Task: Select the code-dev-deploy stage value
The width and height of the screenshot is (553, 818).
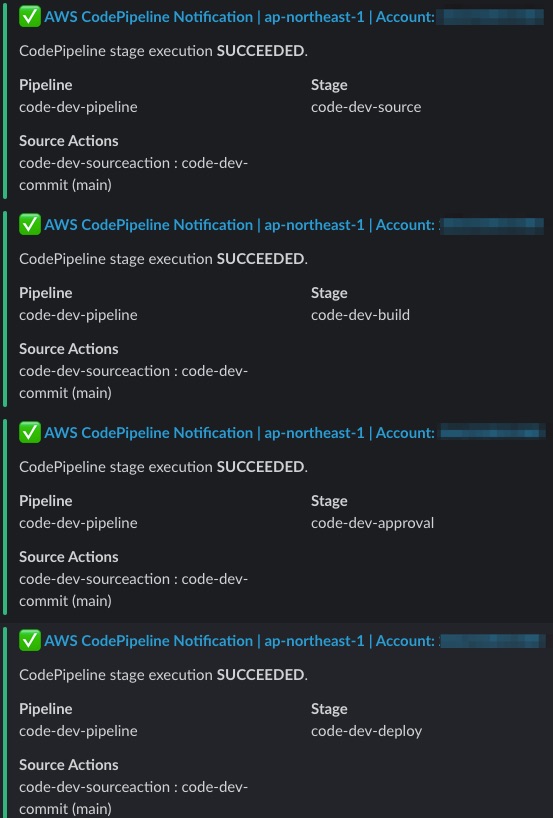Action: click(367, 731)
